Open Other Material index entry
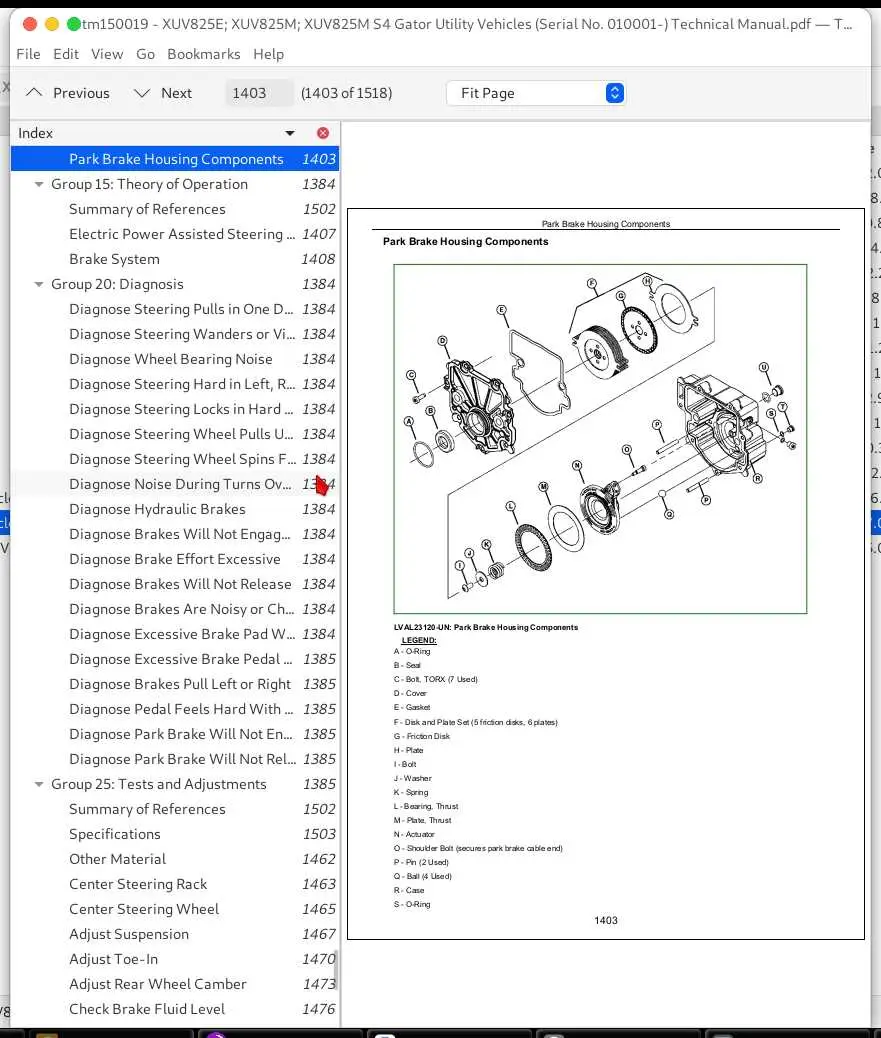 [175, 859]
